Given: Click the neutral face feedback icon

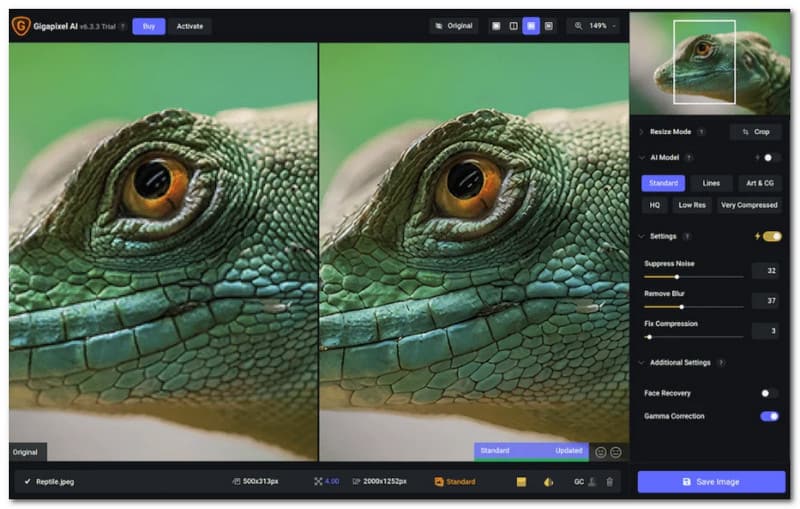Looking at the screenshot, I should coord(616,452).
